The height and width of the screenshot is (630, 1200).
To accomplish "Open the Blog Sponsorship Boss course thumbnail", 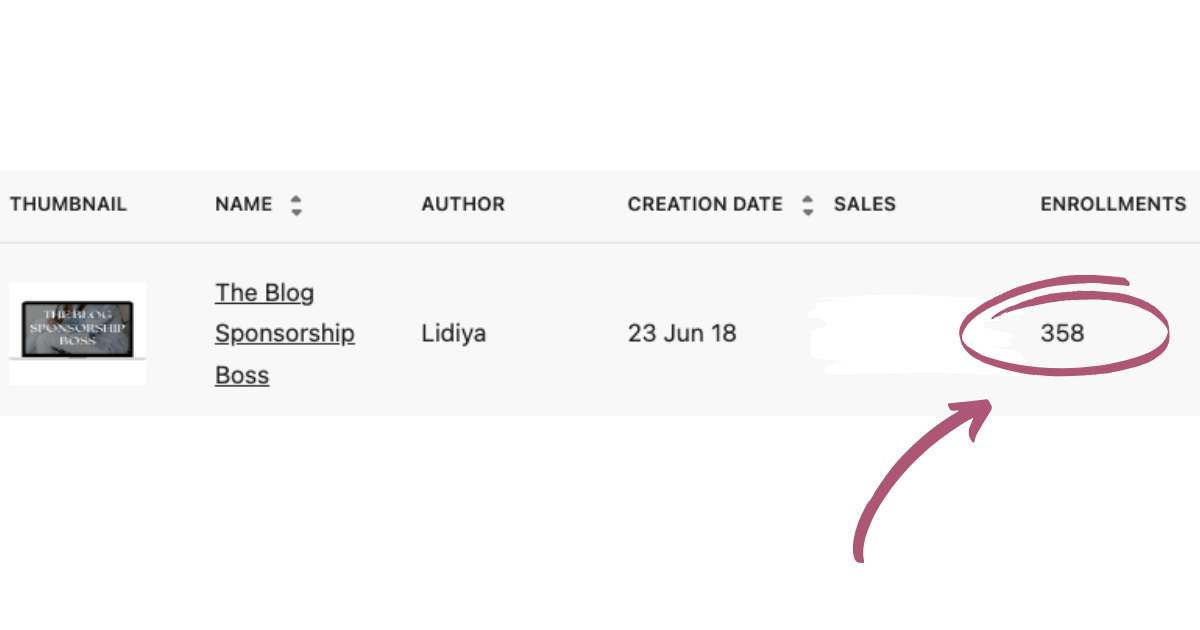I will click(x=78, y=333).
